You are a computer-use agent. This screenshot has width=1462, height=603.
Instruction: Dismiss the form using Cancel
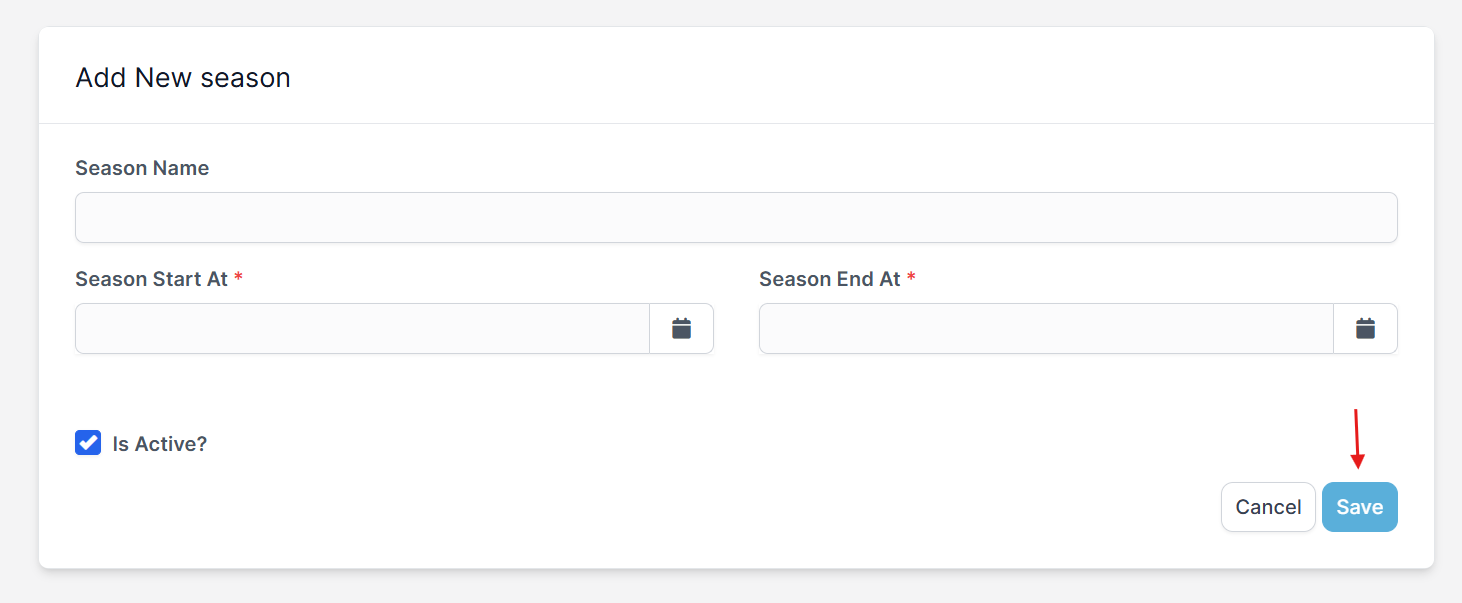coord(1268,507)
